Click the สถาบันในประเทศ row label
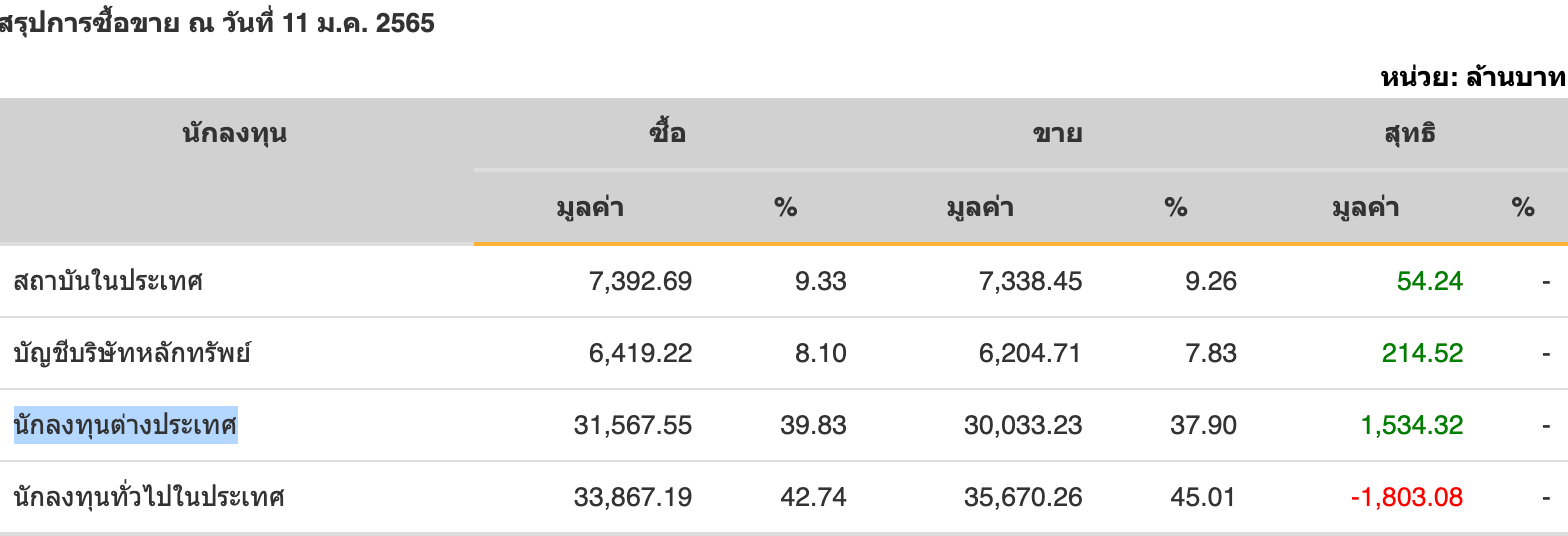Screen dimensions: 1568x536 pyautogui.click(x=108, y=281)
